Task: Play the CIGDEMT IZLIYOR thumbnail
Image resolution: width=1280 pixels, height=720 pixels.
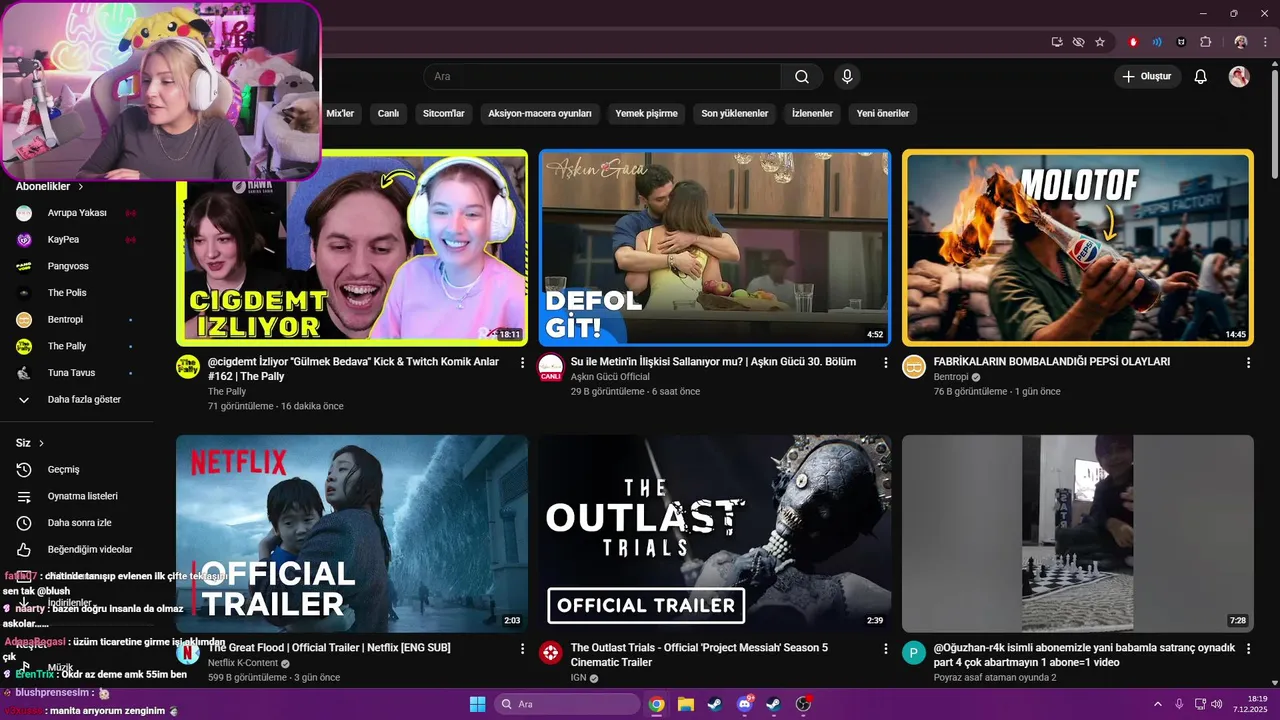Action: 352,247
